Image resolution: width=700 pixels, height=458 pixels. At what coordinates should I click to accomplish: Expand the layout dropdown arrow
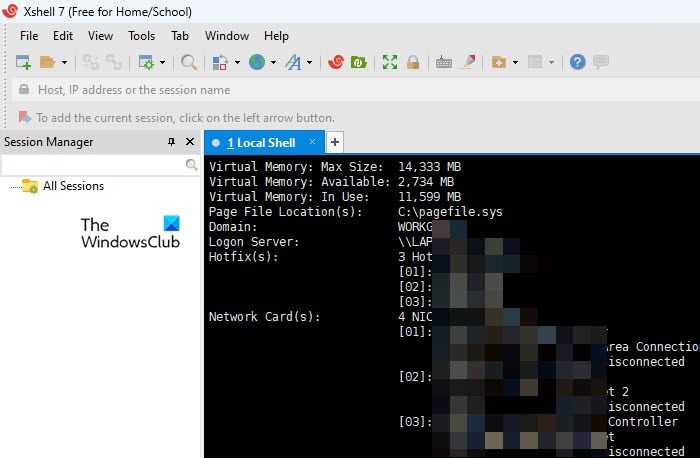click(551, 62)
